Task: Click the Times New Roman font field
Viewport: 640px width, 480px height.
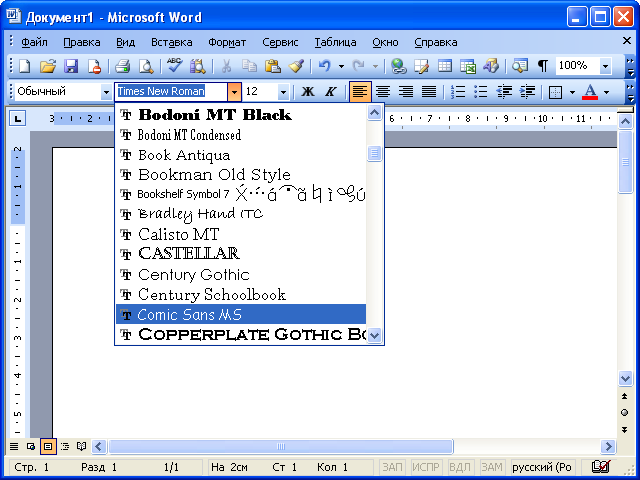Action: click(x=171, y=91)
